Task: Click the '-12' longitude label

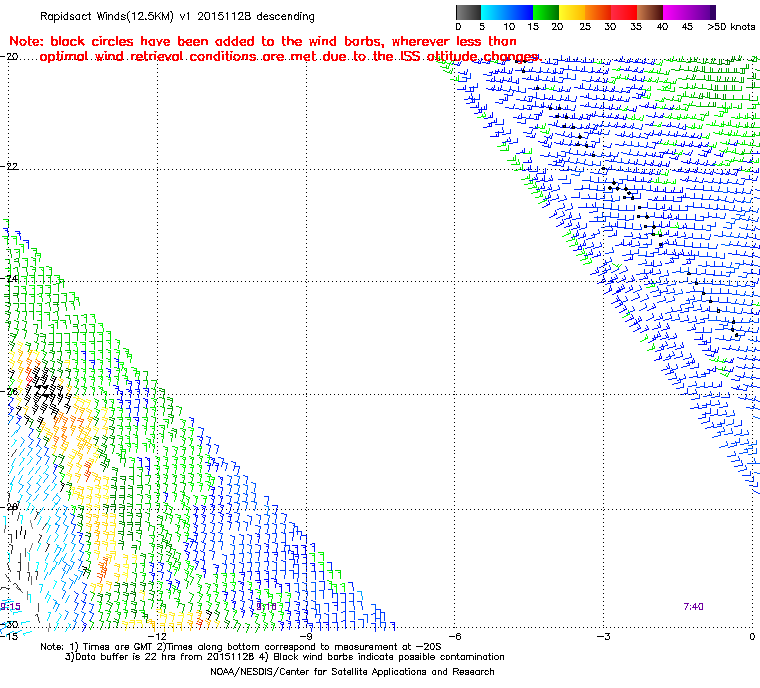Action: [157, 636]
